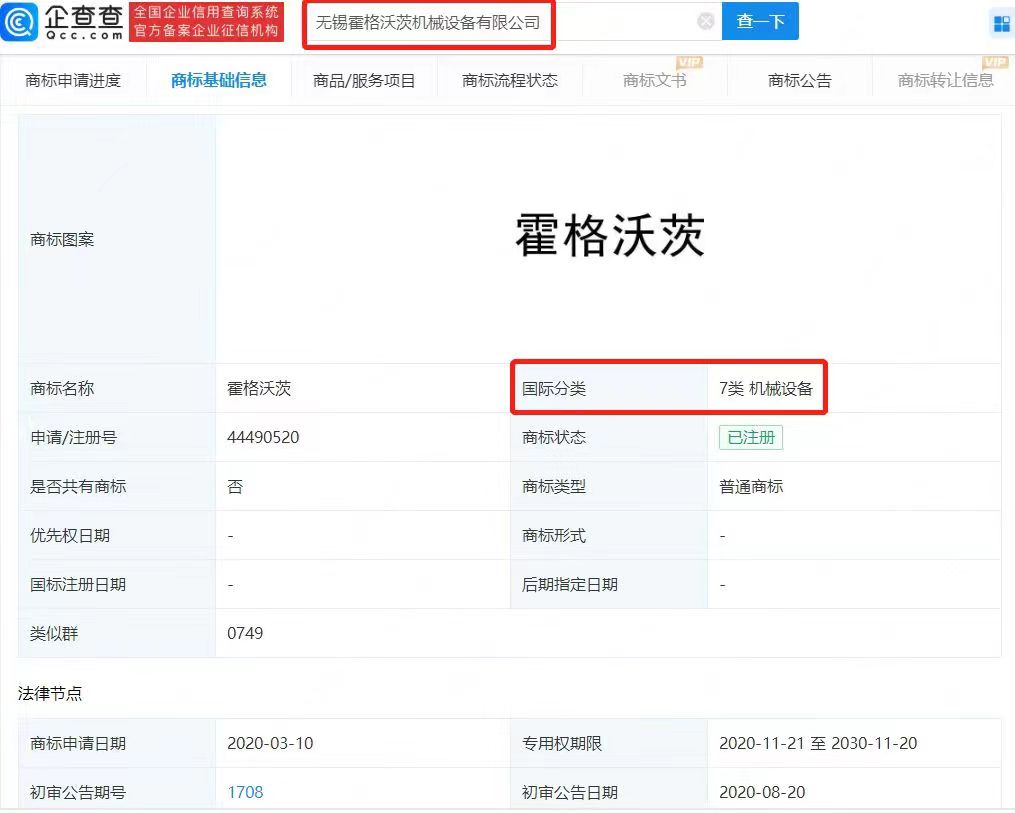Click the 初审公告期号 label
This screenshot has height=813, width=1015.
click(78, 792)
